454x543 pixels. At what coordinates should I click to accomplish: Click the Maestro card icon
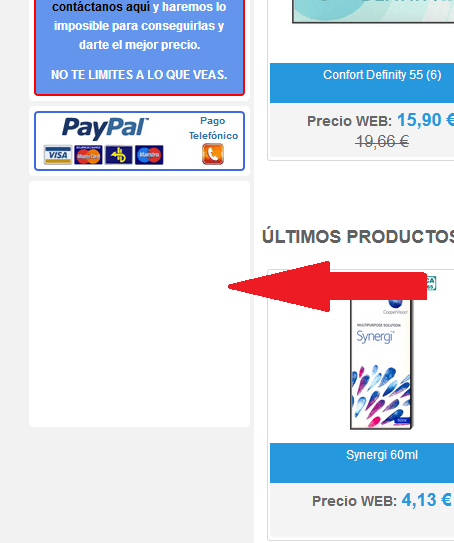tap(149, 155)
